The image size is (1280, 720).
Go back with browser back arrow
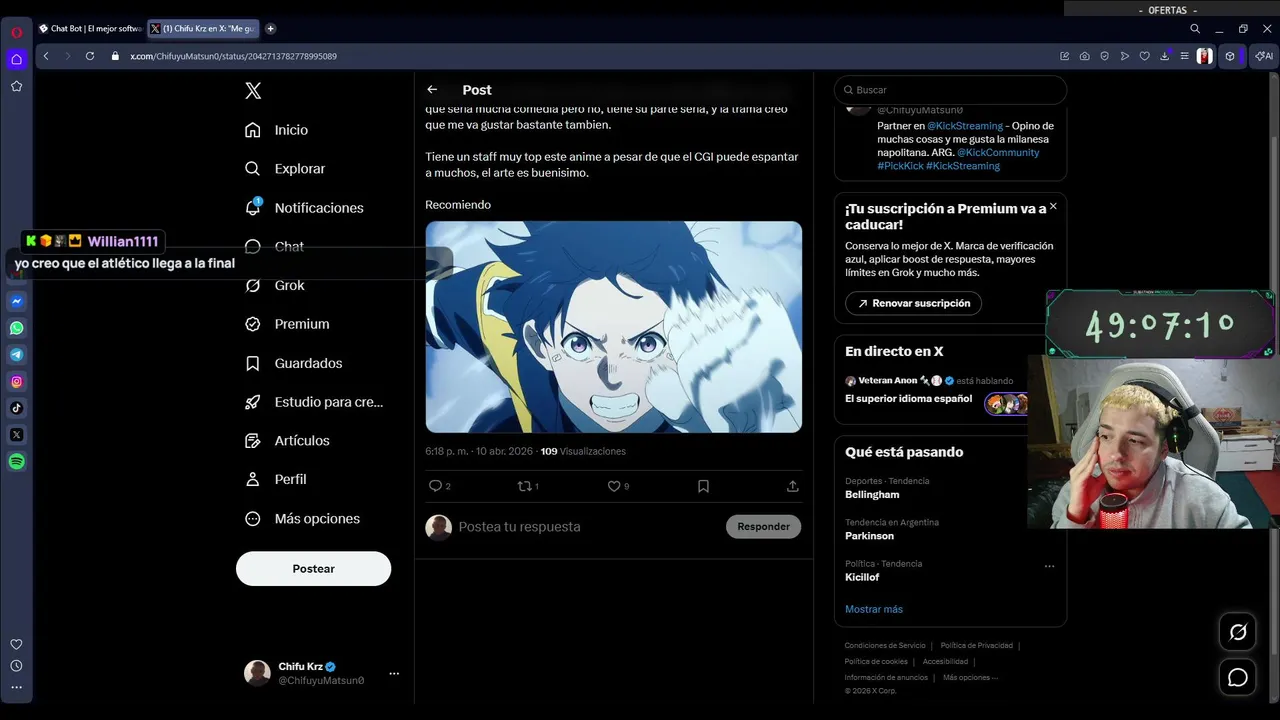coord(46,56)
